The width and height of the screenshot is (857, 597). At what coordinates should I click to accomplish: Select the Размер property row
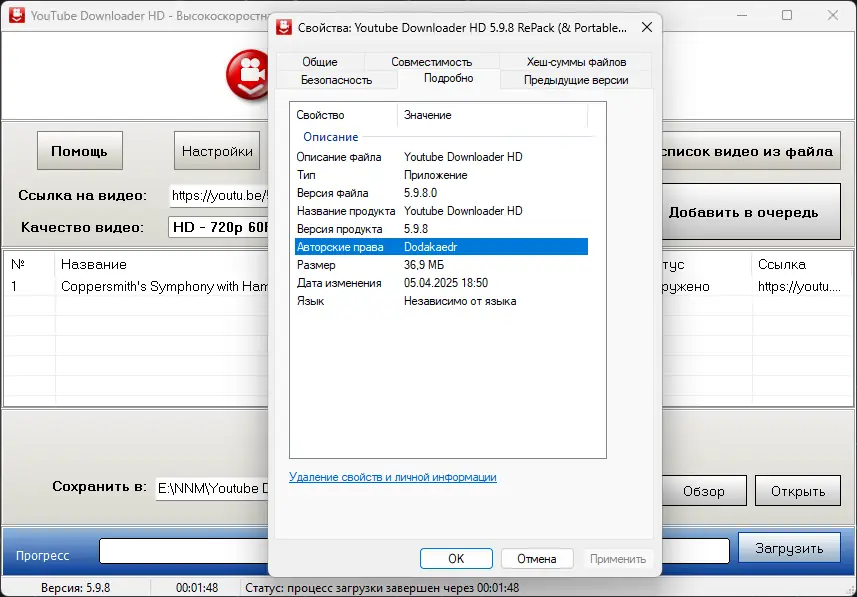pos(442,265)
